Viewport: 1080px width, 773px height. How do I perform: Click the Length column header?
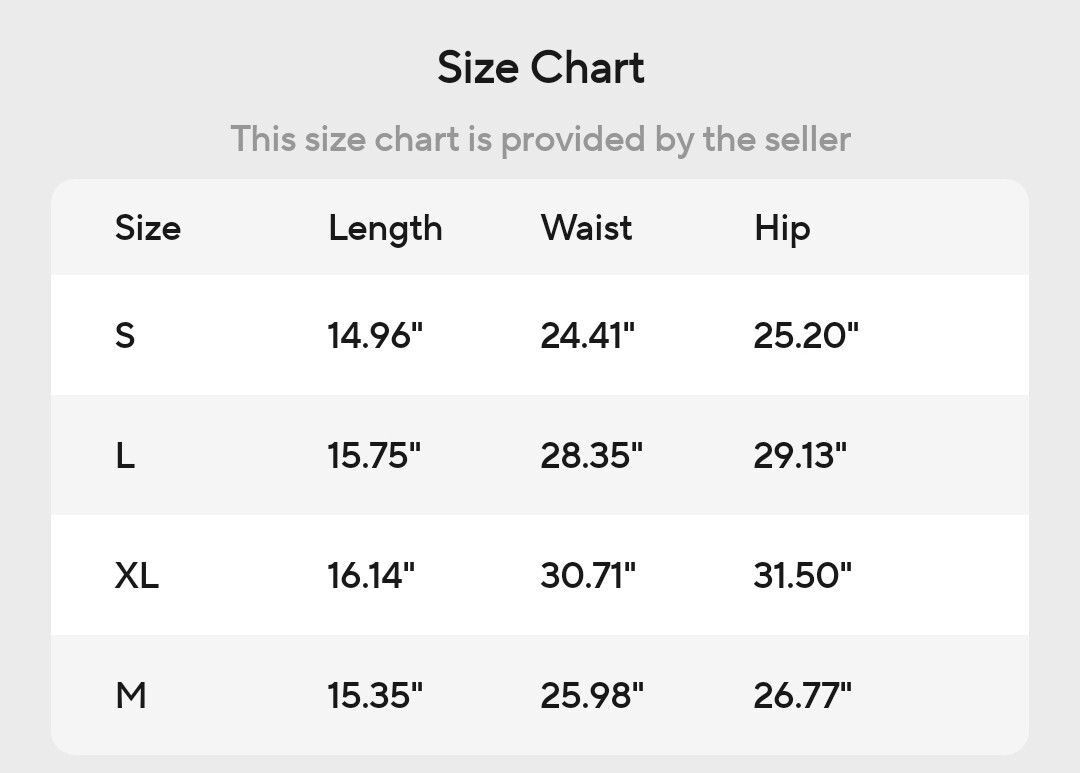[x=385, y=229]
